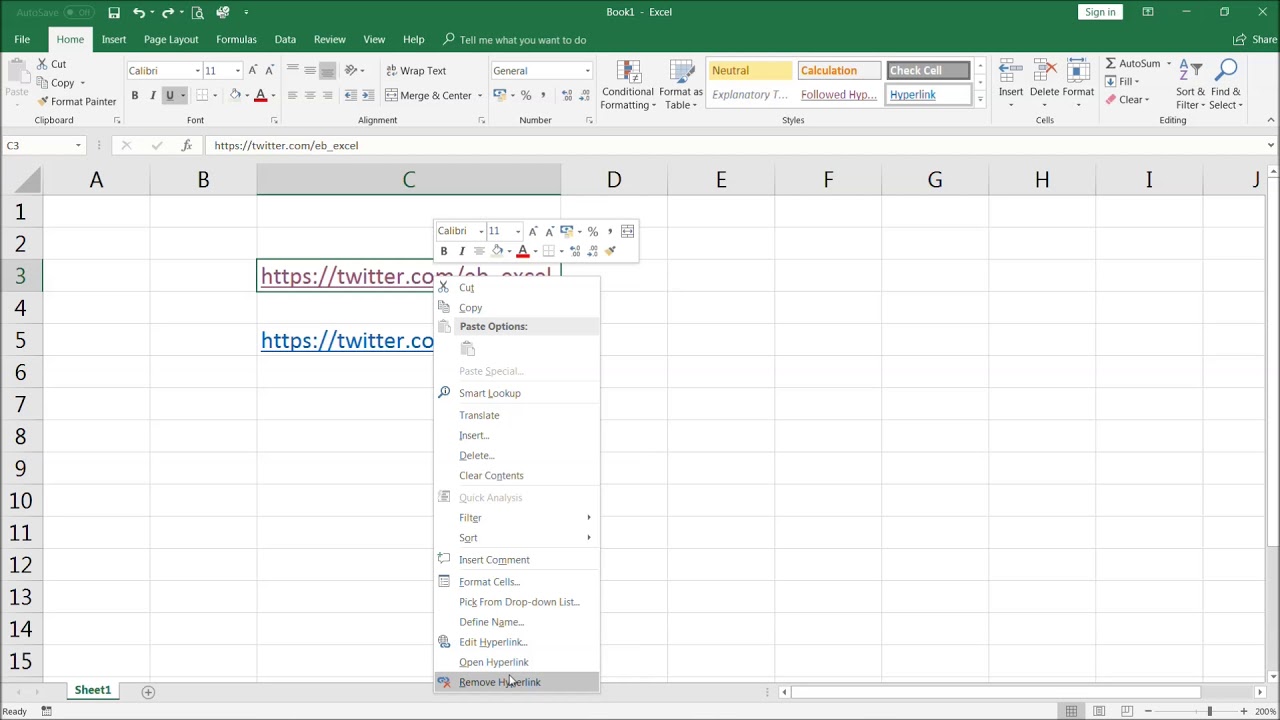1280x720 pixels.
Task: Toggle Bold in the ribbon Font group
Action: click(135, 95)
